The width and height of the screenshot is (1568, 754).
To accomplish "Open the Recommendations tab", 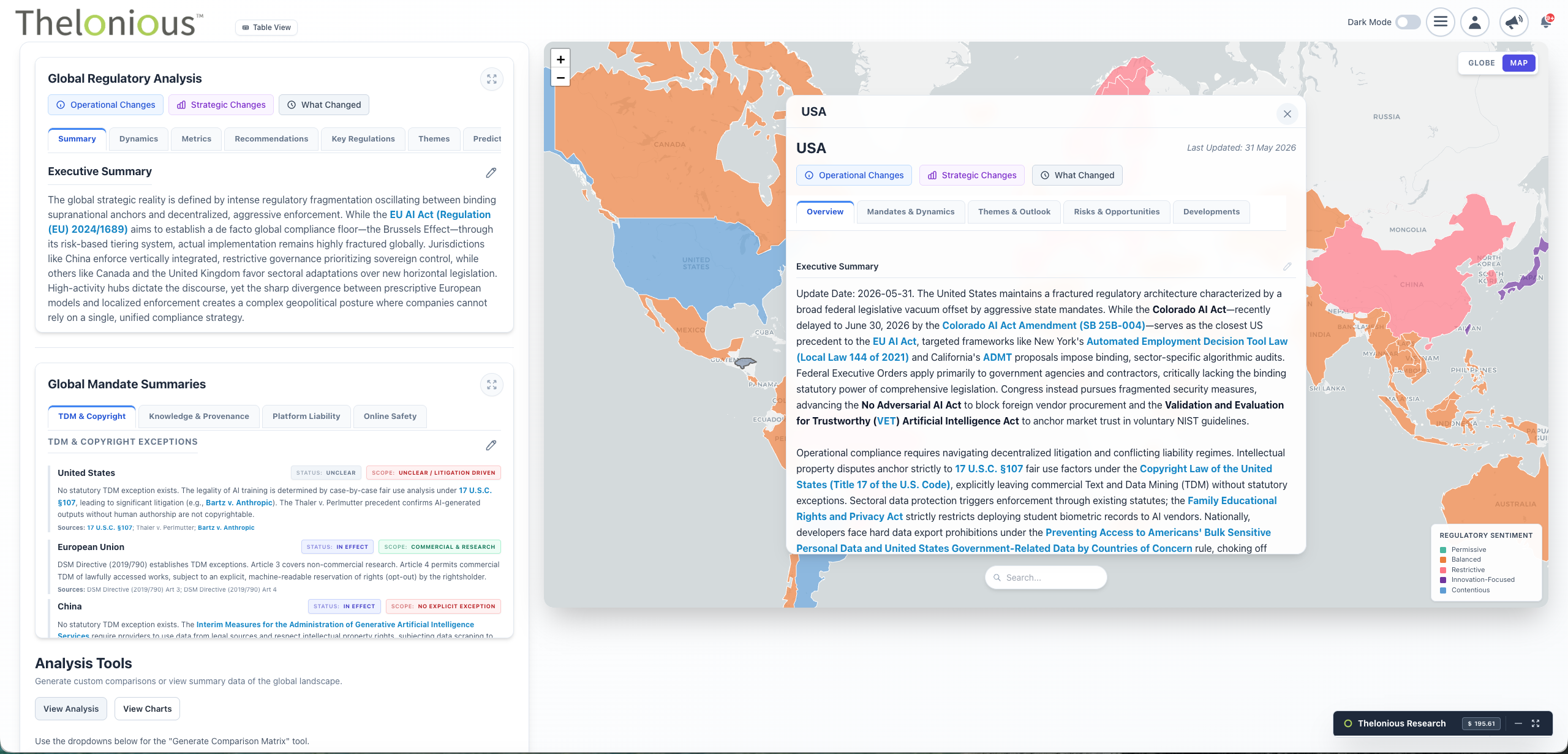I will (x=271, y=139).
